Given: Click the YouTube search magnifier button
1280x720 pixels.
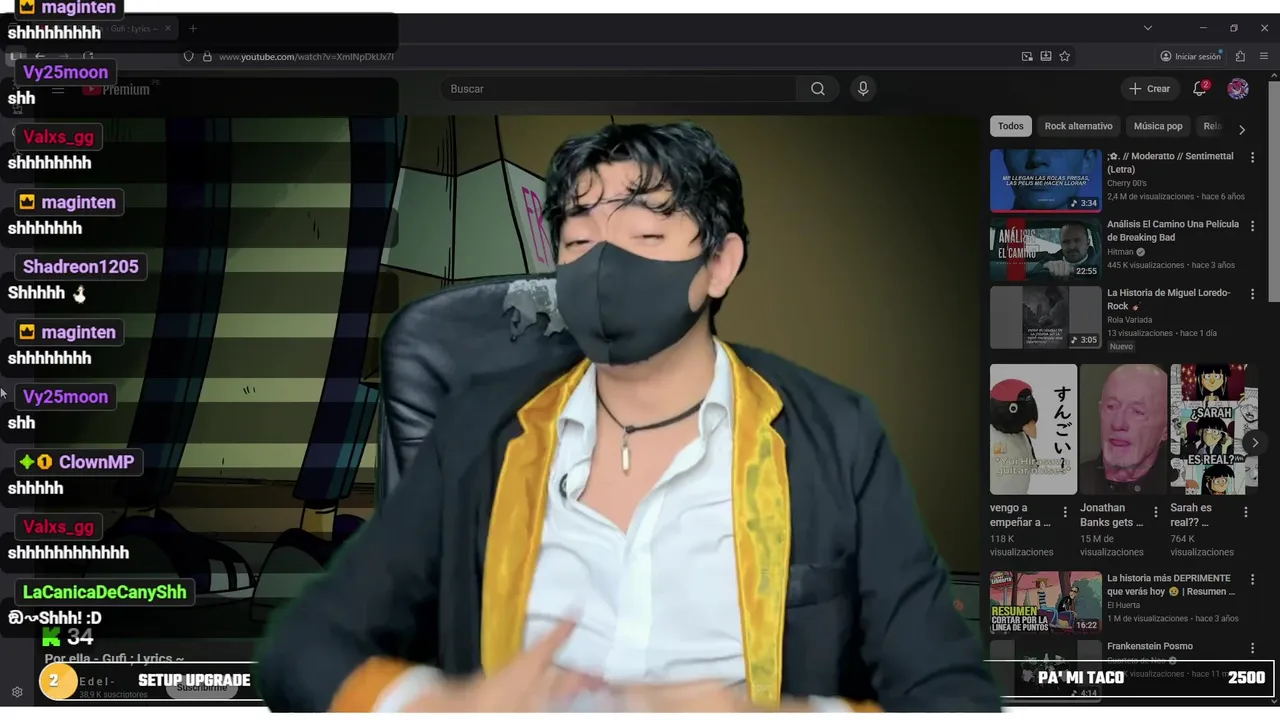Looking at the screenshot, I should [x=818, y=89].
